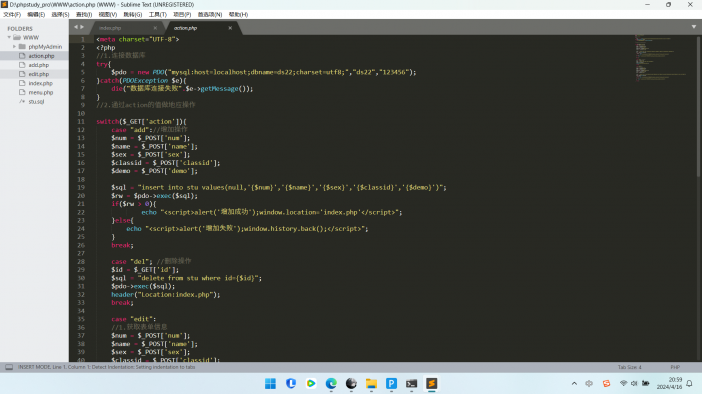Click the Sublime Text taskbar icon
702x394 pixels.
coord(432,384)
